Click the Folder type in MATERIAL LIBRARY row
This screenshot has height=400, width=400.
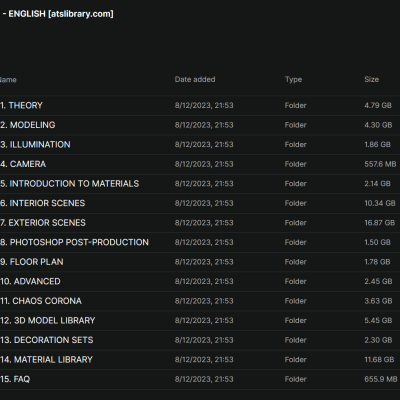coord(296,360)
